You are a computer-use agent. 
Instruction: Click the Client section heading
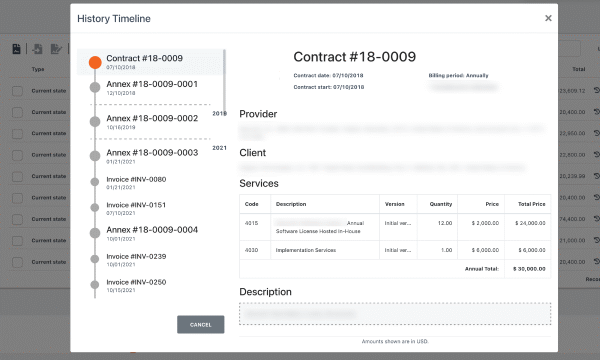pos(253,153)
